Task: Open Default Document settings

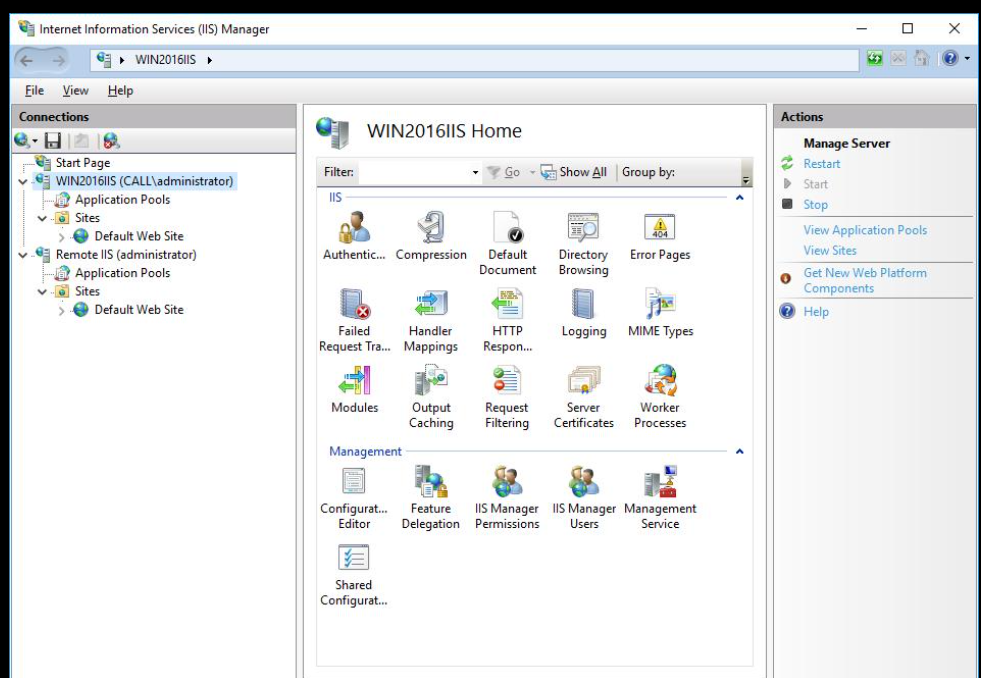Action: pyautogui.click(x=507, y=243)
